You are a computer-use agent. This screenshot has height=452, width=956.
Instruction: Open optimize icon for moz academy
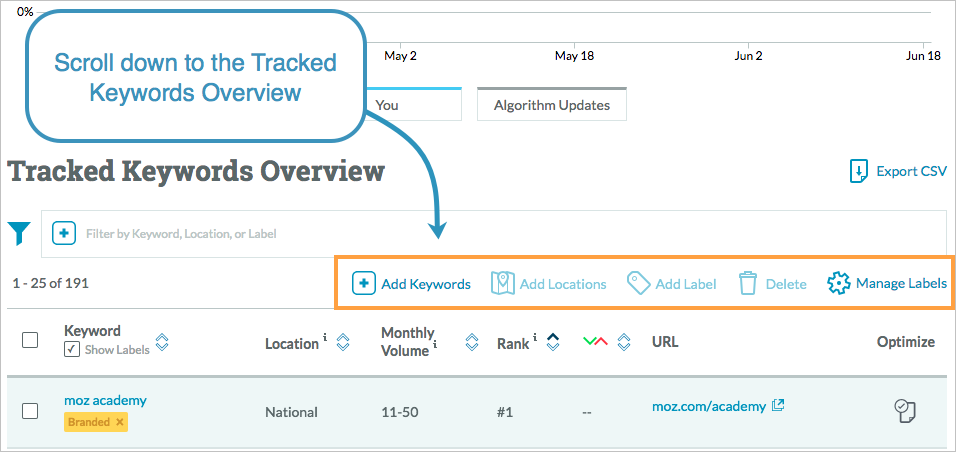click(x=905, y=411)
